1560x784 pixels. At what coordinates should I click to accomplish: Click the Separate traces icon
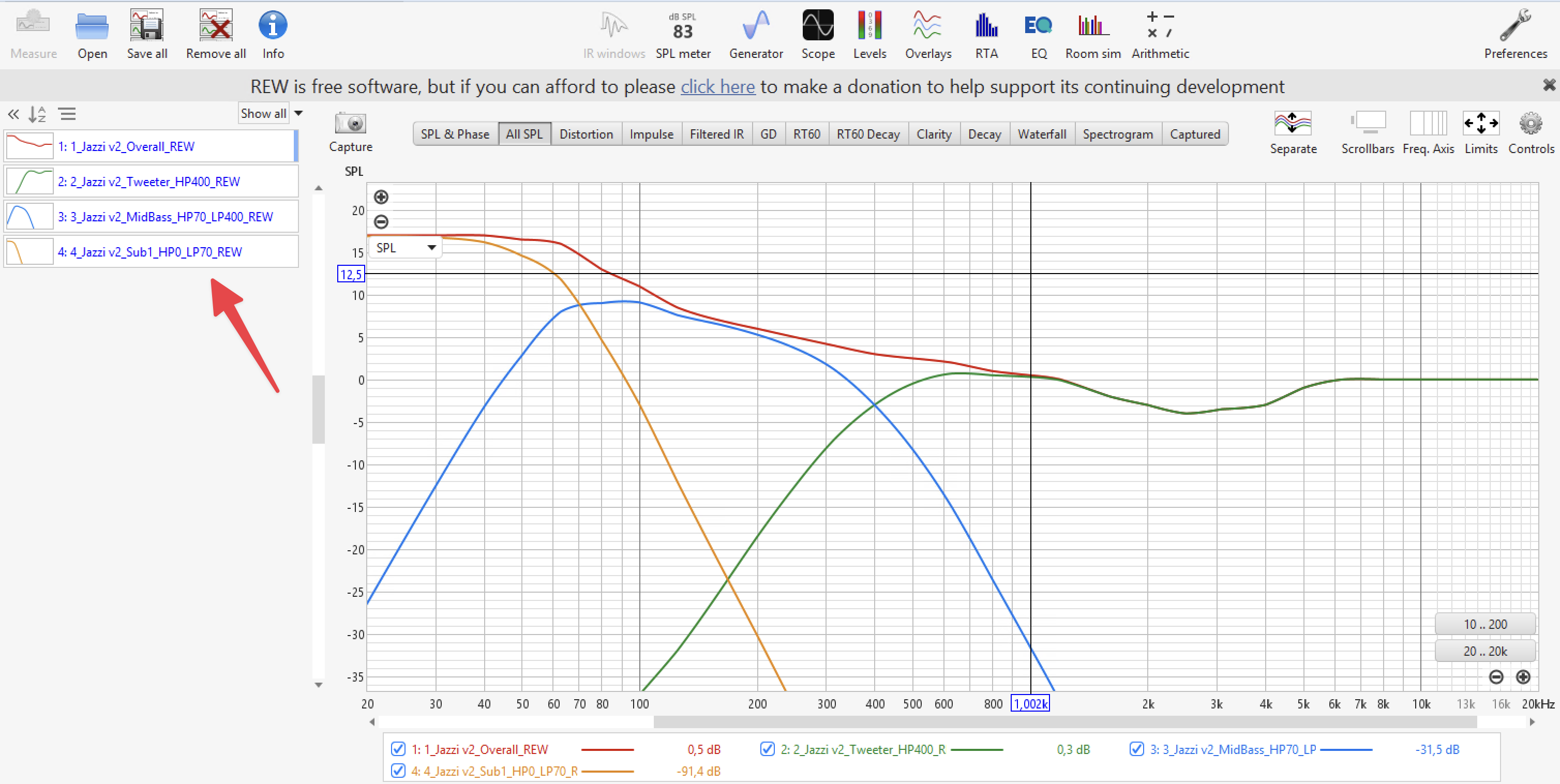(1293, 124)
